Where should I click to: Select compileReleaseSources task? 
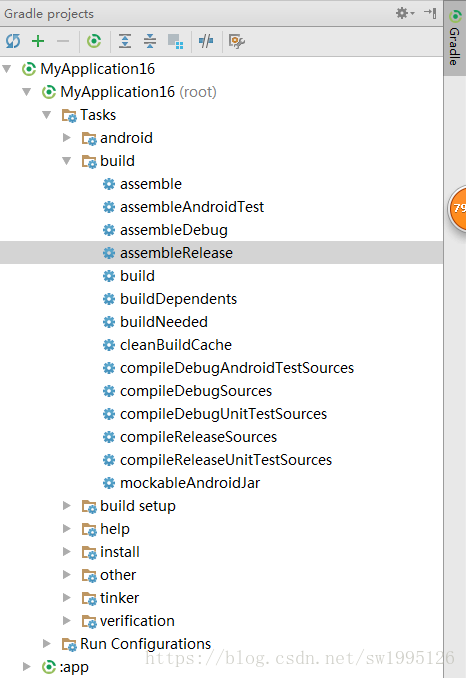(x=198, y=437)
